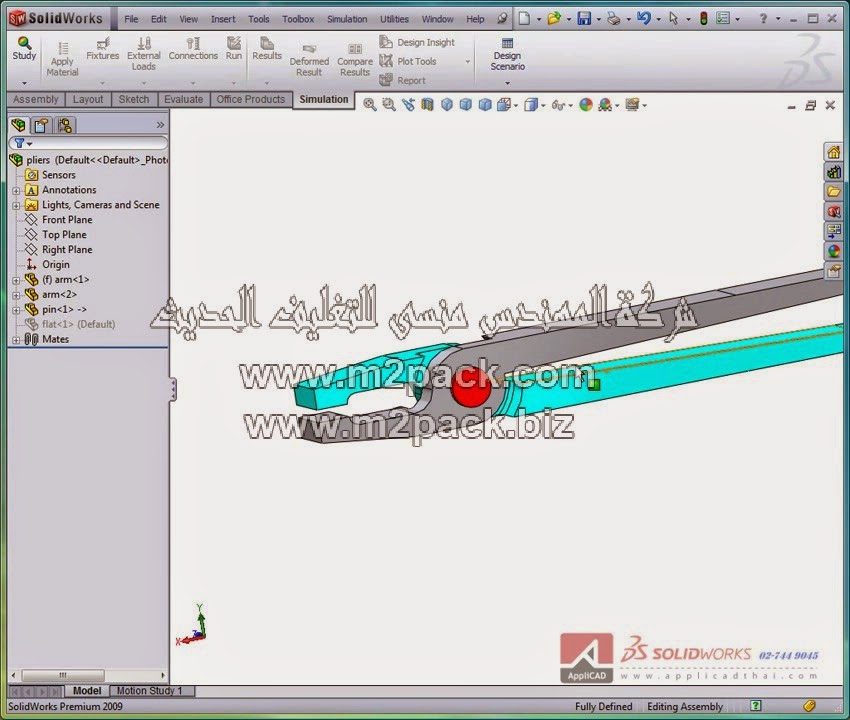Save the document with Save icon

point(584,19)
